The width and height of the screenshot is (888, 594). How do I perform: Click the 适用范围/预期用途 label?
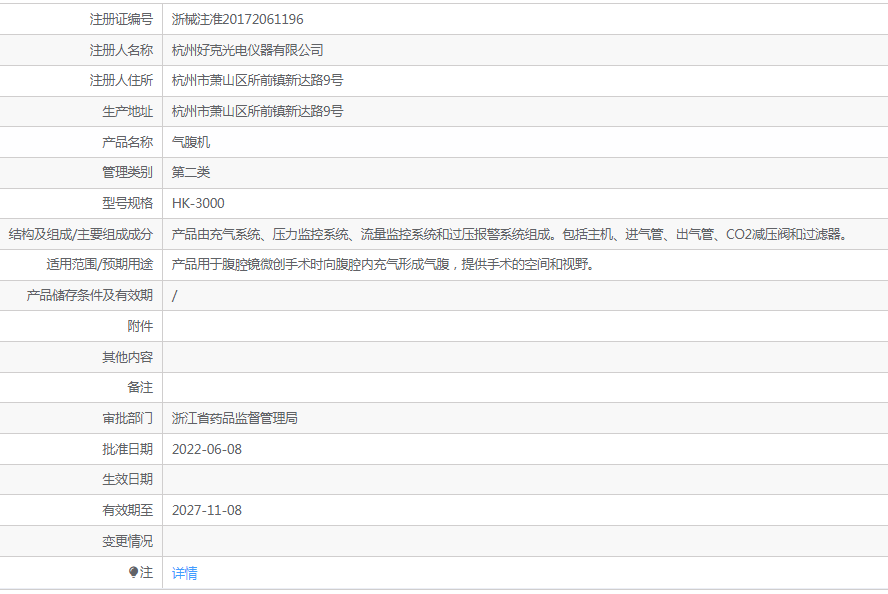click(x=100, y=264)
